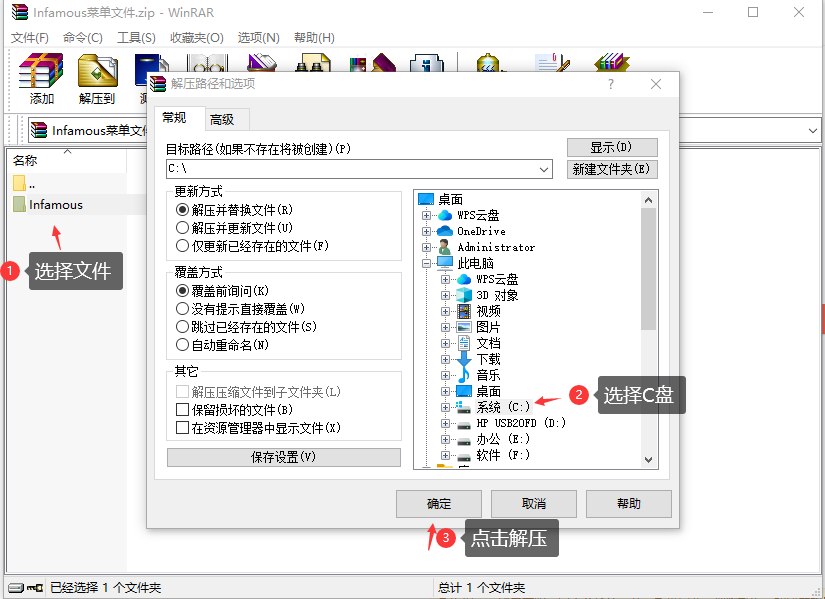Collapse the 此电脑 tree node

[x=427, y=263]
